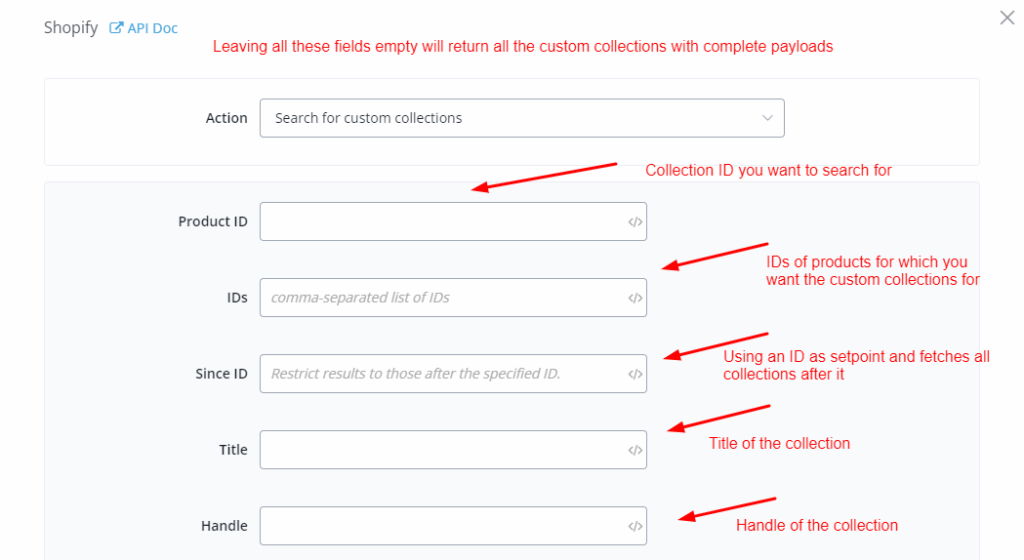Open the 'Search for custom collections' Action dropdown

click(x=520, y=118)
